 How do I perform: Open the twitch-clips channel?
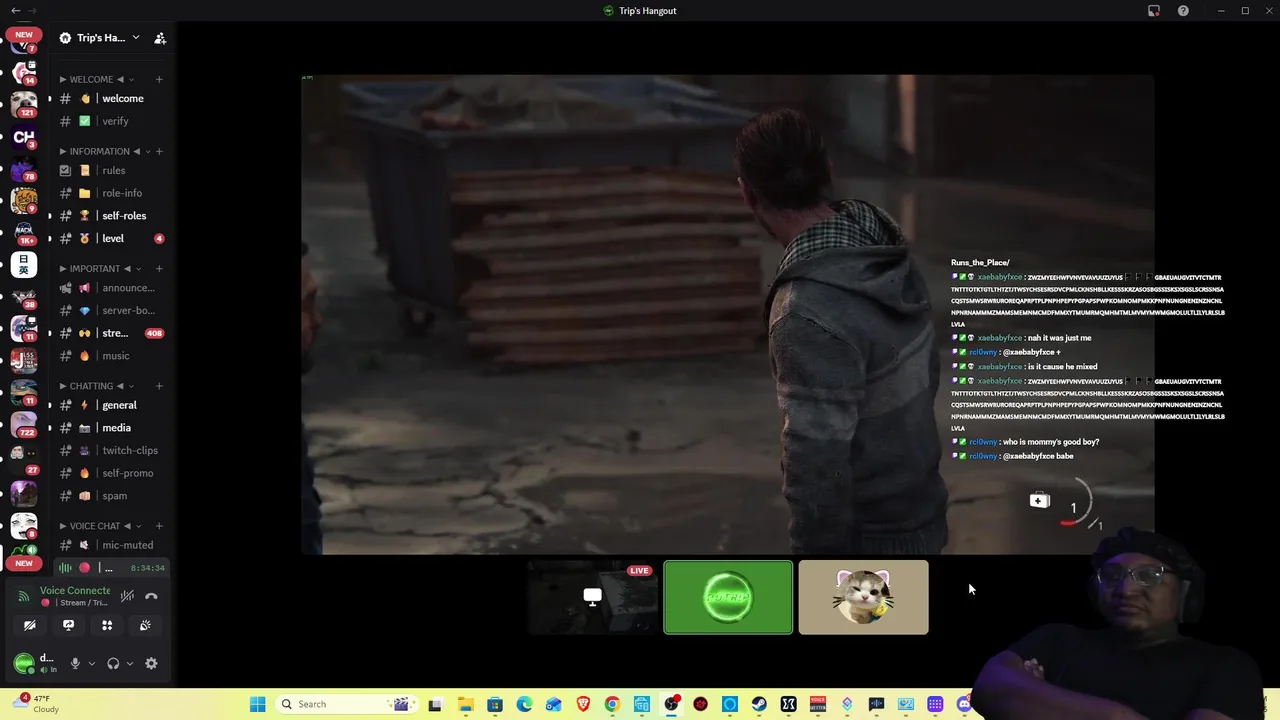[x=112, y=450]
